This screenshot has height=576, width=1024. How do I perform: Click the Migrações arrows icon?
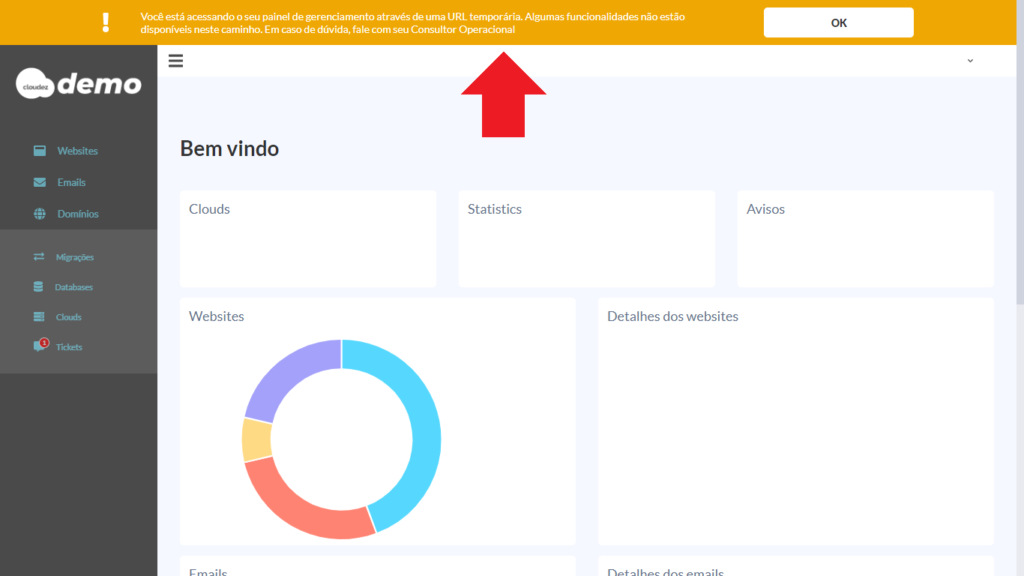tap(39, 257)
